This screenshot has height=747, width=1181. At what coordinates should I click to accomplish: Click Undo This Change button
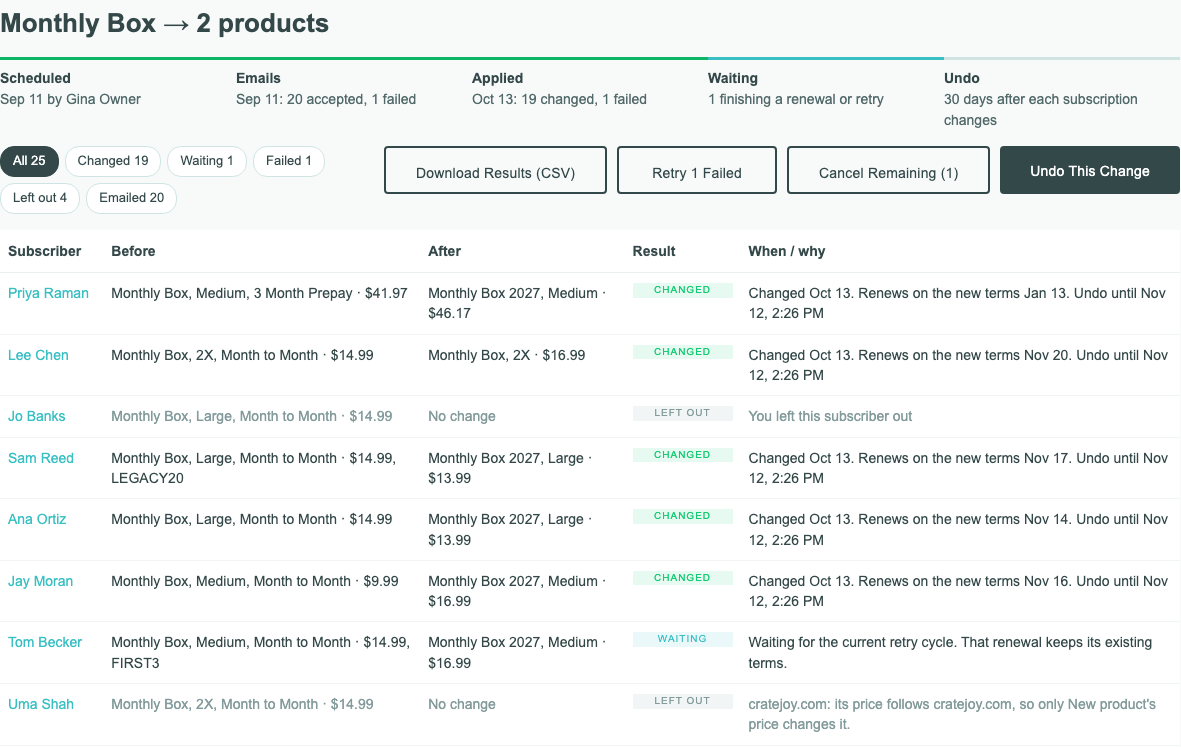coord(1089,170)
